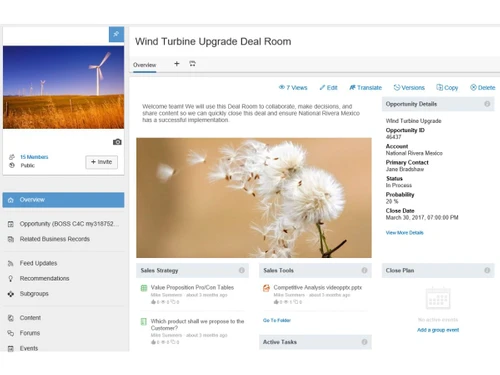
Task: Click the reorder tabs icon
Action: coord(192,63)
